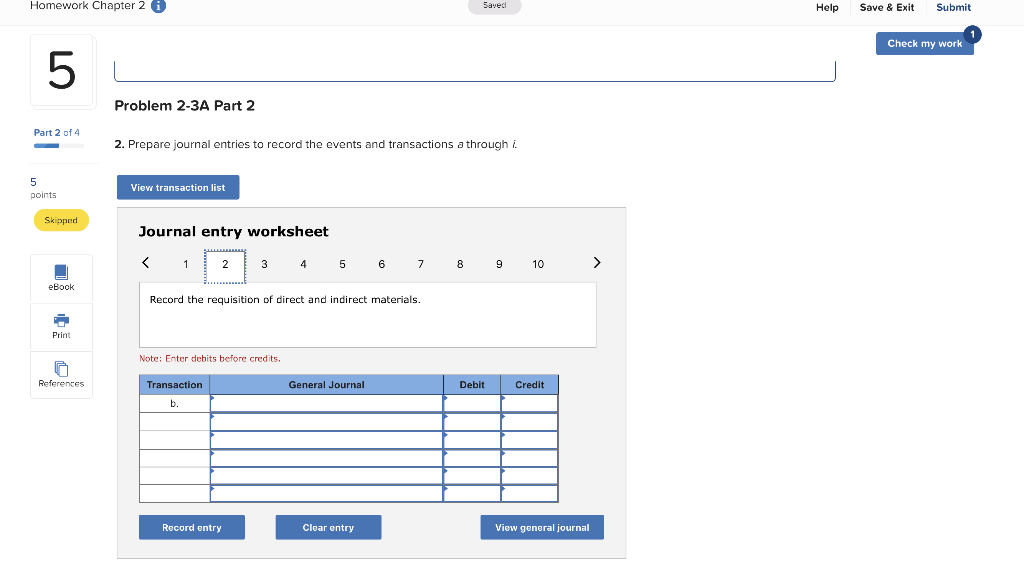Click the Debit field in second row
This screenshot has width=1024, height=571.
pyautogui.click(x=472, y=422)
